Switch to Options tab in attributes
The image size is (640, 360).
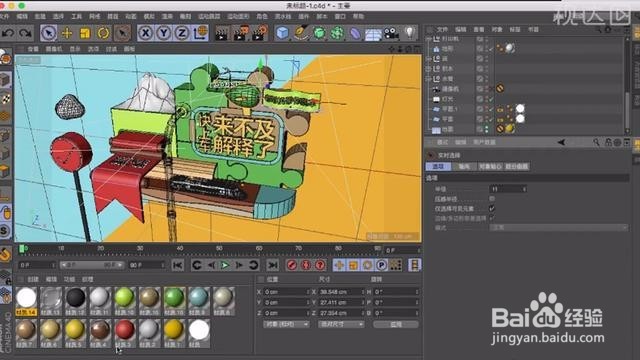click(x=438, y=167)
